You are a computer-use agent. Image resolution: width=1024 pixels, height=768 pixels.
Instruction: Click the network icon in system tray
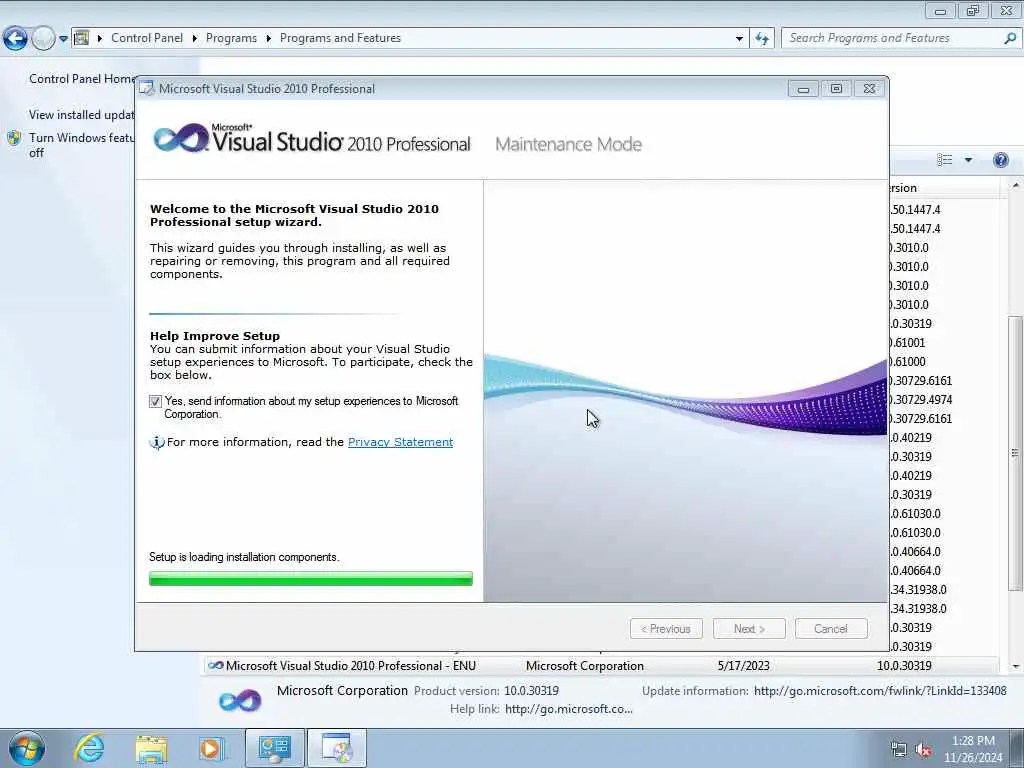[899, 749]
